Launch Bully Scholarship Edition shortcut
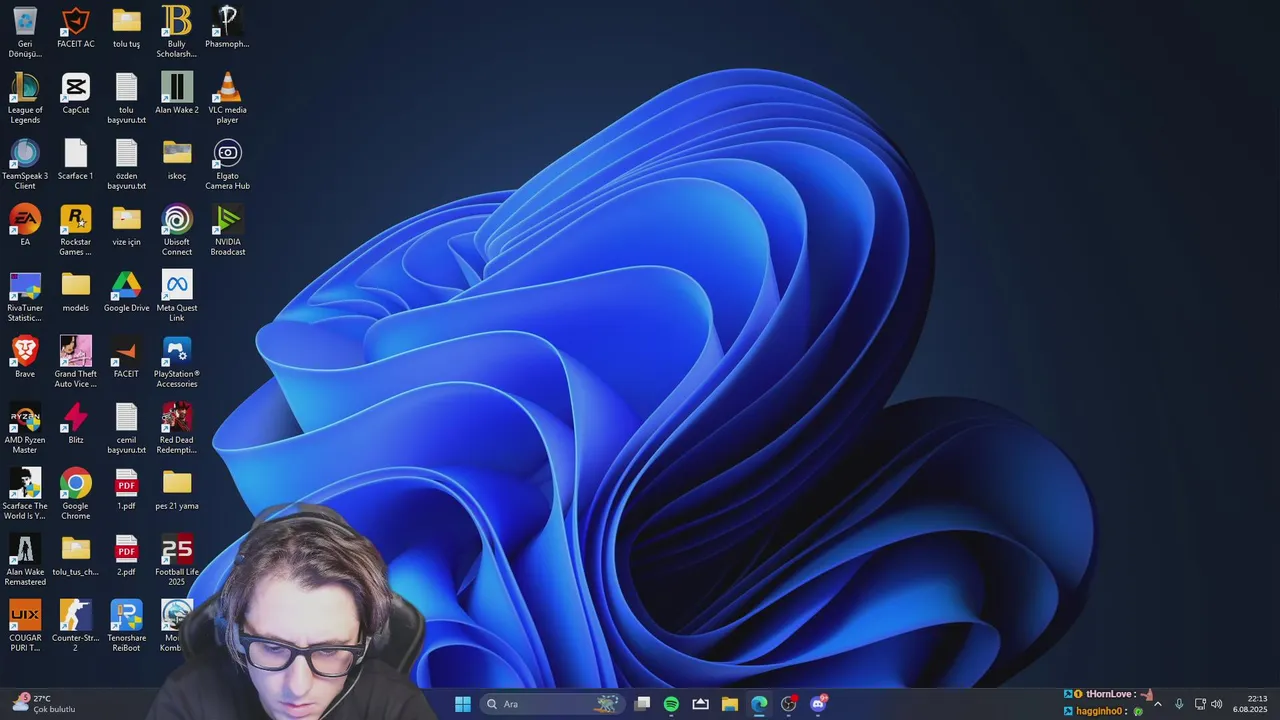The image size is (1280, 720). point(177,31)
